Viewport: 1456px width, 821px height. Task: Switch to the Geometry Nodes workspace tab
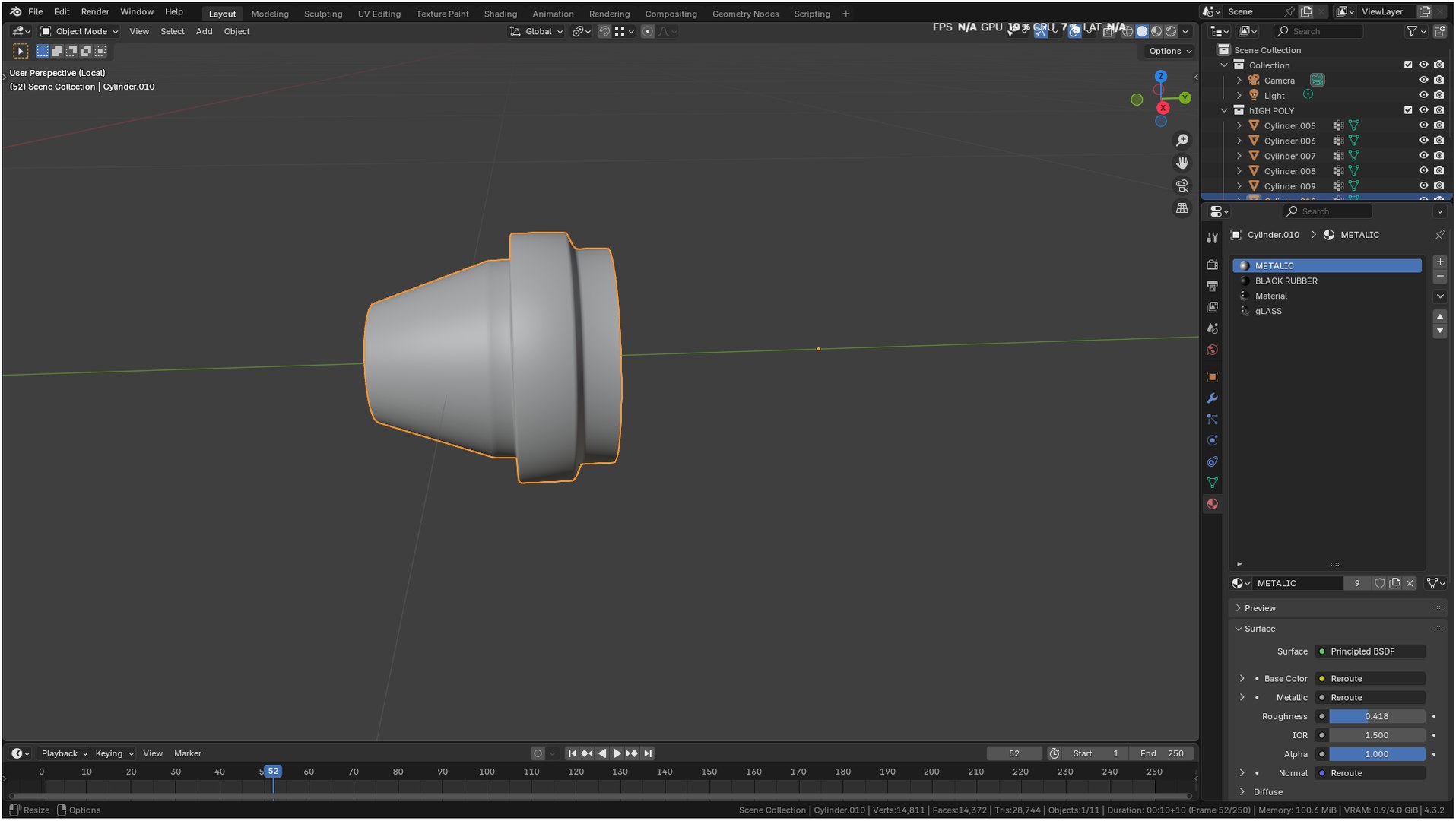[x=745, y=14]
